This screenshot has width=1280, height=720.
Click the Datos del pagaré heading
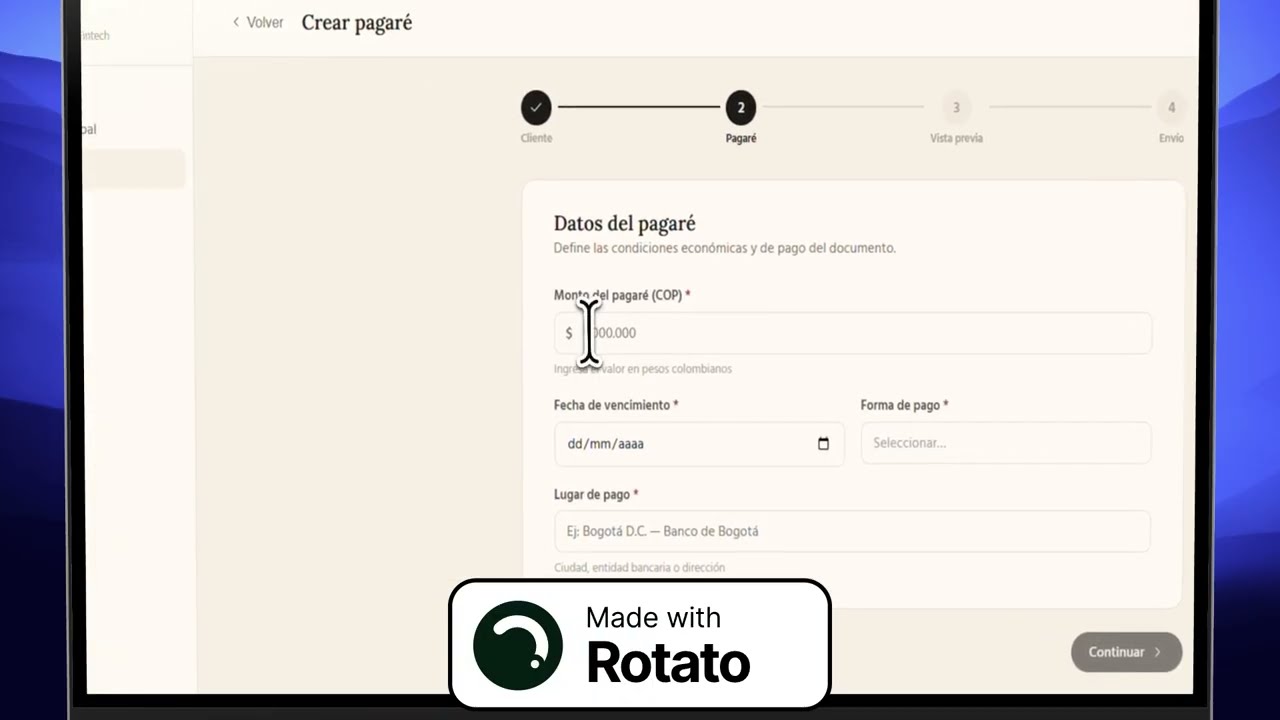pyautogui.click(x=624, y=223)
